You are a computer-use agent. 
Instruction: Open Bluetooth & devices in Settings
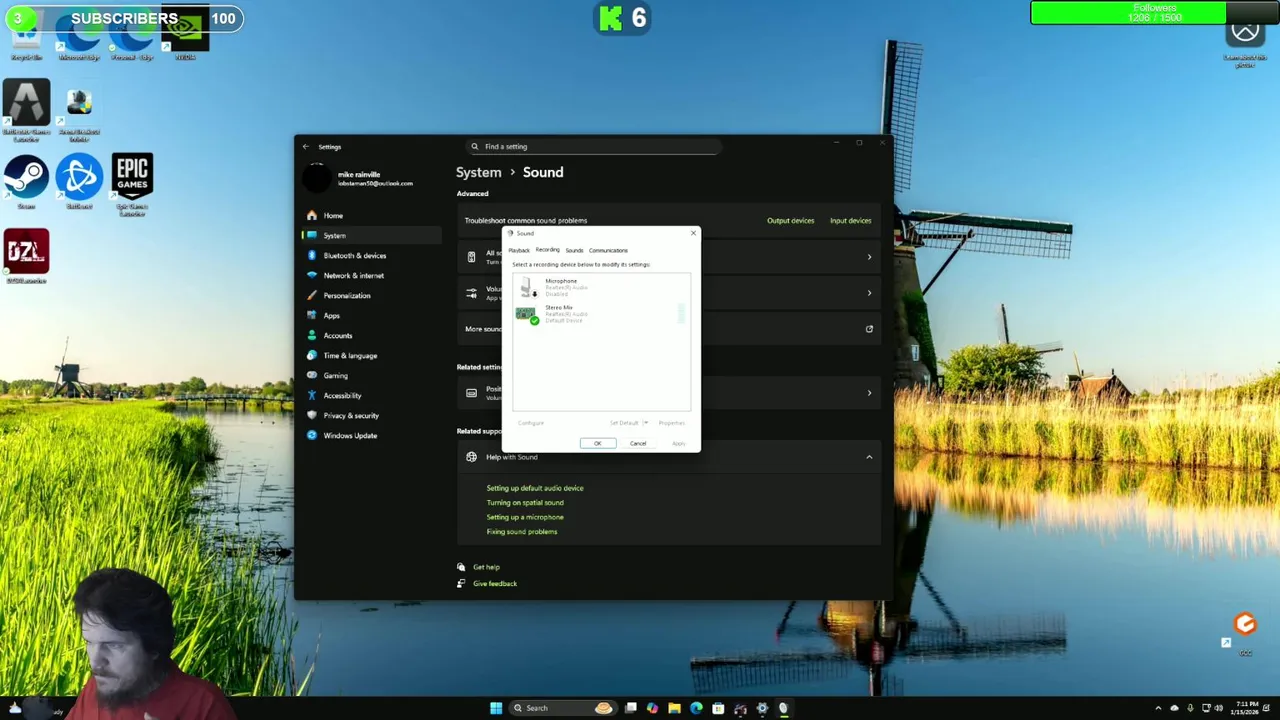pos(370,256)
